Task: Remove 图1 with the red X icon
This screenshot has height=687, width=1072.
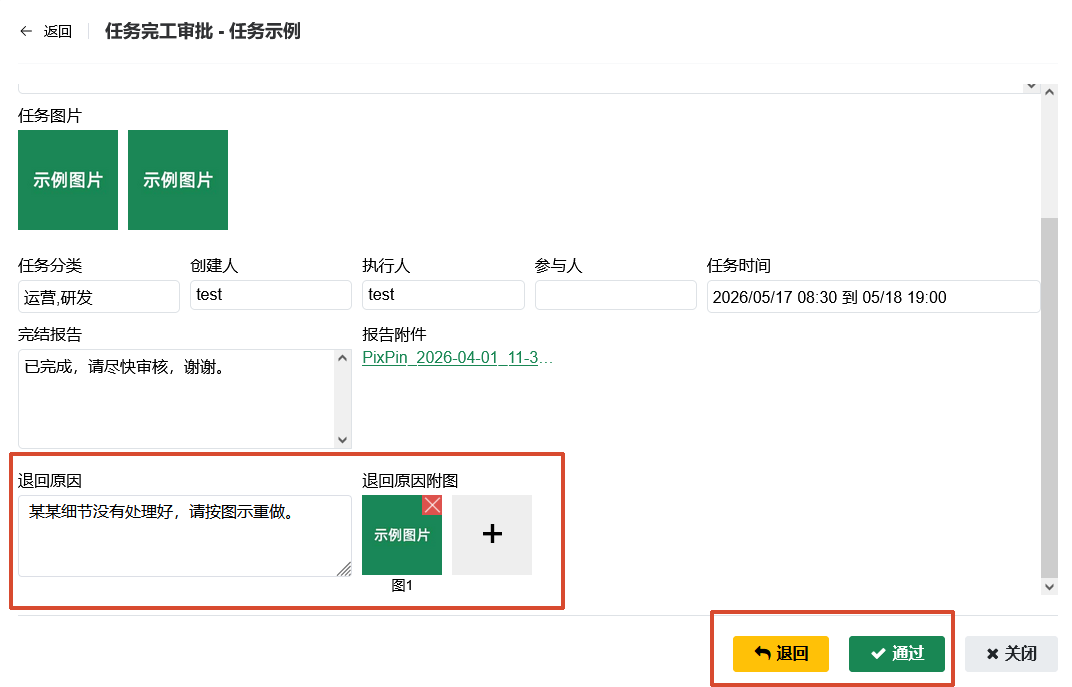Action: tap(432, 505)
